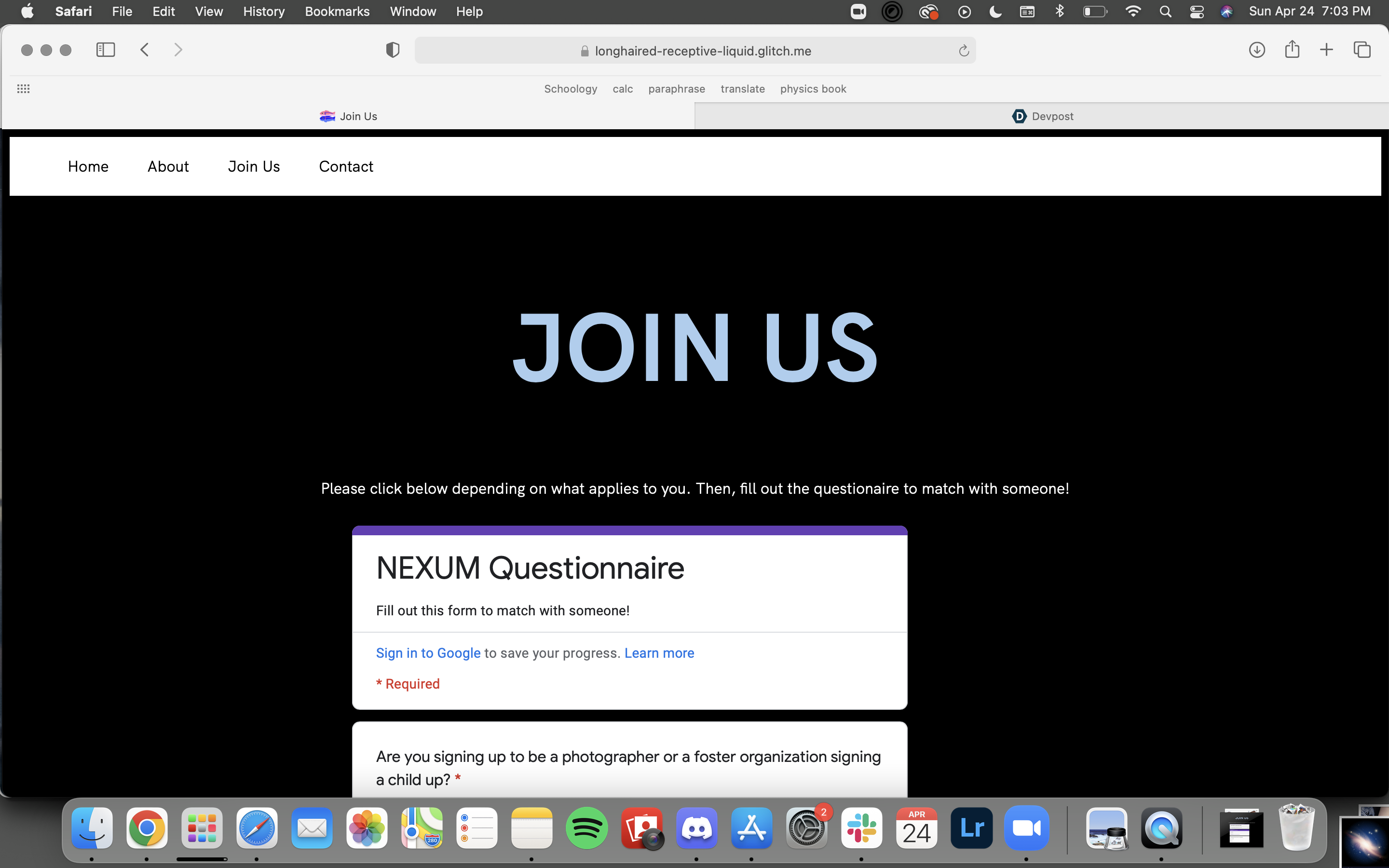Image resolution: width=1389 pixels, height=868 pixels.
Task: Open the Bluetooth status menu
Action: point(1060,12)
